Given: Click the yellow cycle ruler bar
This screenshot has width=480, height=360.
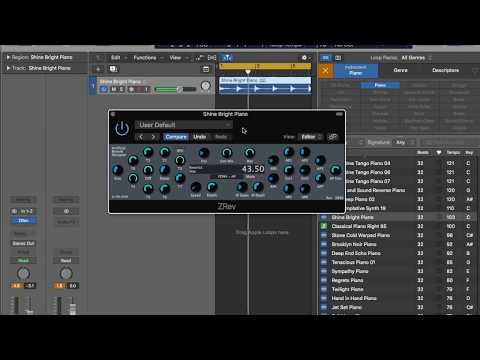Looking at the screenshot, I should click(x=265, y=66).
